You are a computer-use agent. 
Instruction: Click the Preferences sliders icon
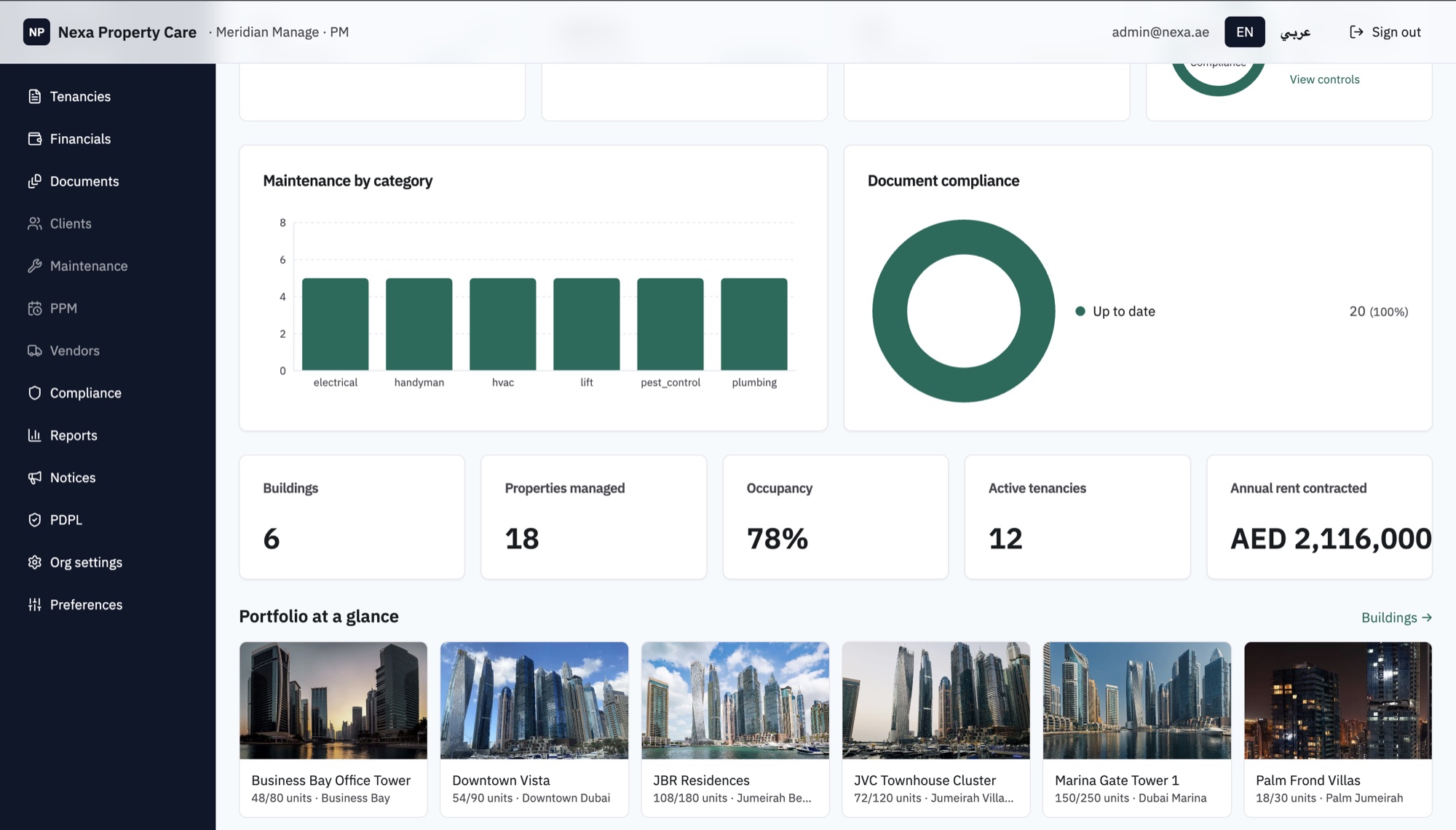click(x=34, y=604)
